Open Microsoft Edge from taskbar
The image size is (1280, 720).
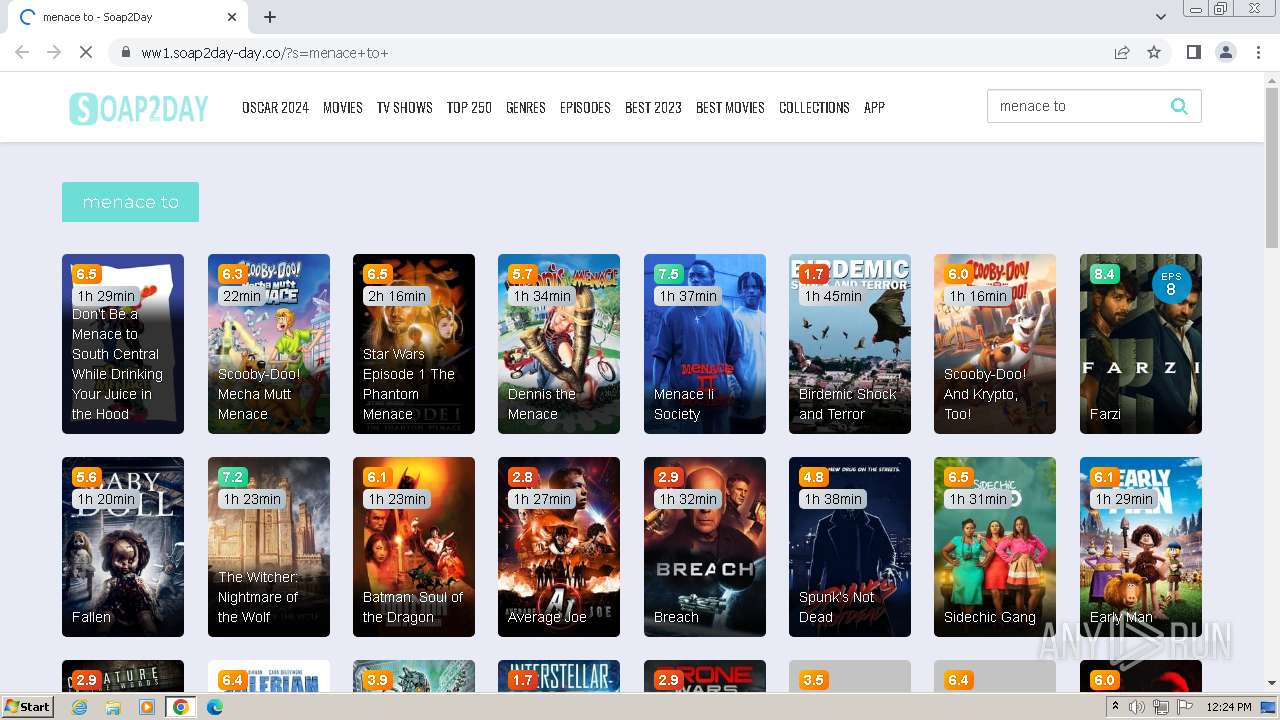pos(214,707)
